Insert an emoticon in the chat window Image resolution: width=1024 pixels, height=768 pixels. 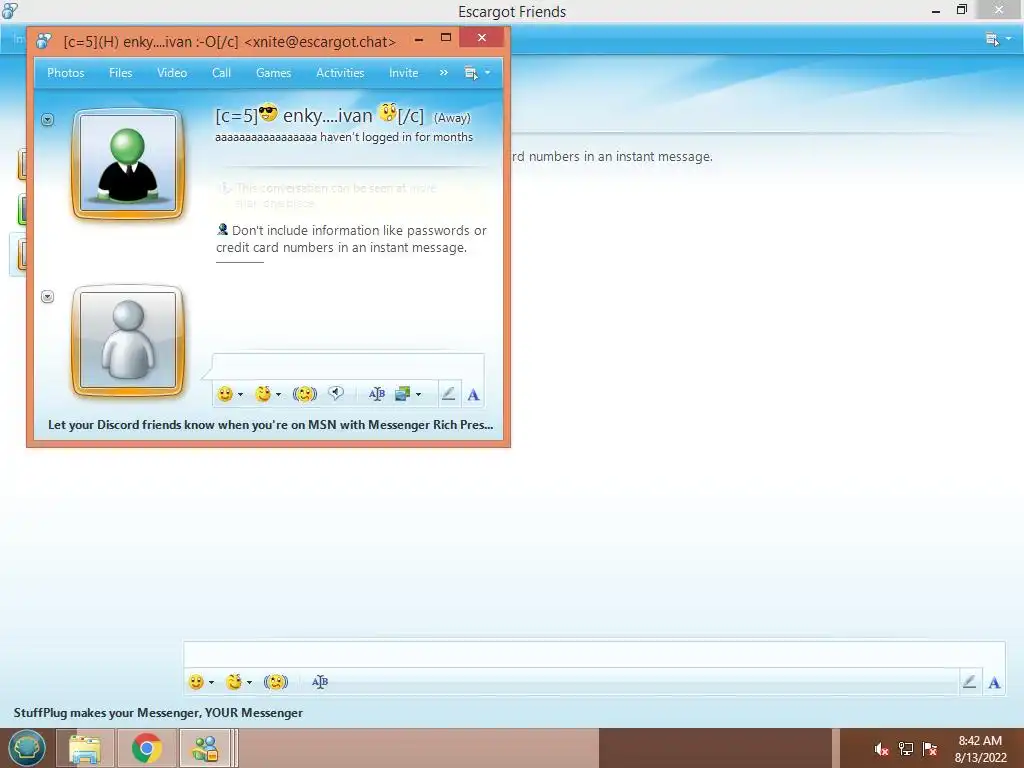(x=225, y=394)
